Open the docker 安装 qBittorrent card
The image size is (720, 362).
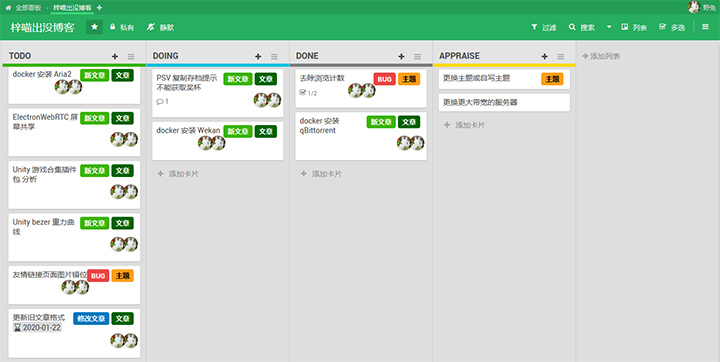[x=361, y=136]
